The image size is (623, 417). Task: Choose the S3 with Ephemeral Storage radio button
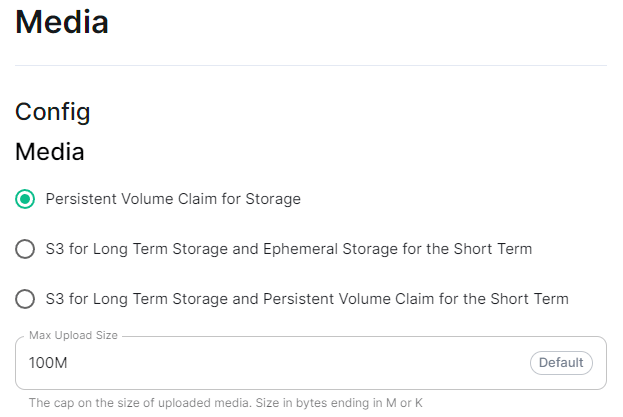click(x=25, y=249)
